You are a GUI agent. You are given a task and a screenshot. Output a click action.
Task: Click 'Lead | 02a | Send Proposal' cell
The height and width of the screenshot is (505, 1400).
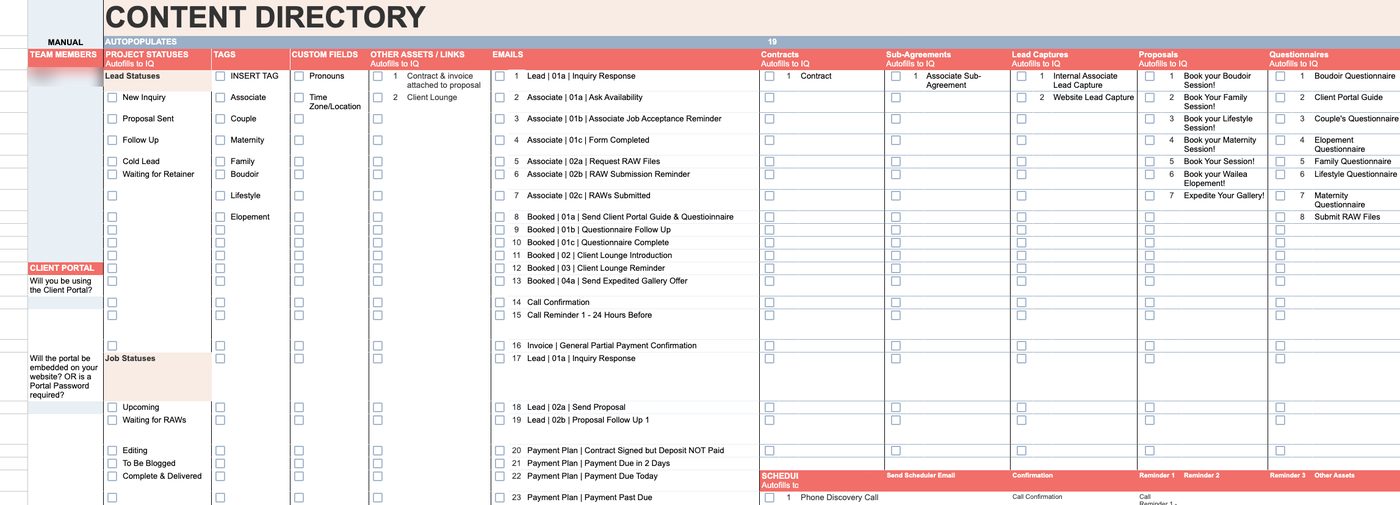pyautogui.click(x=576, y=408)
